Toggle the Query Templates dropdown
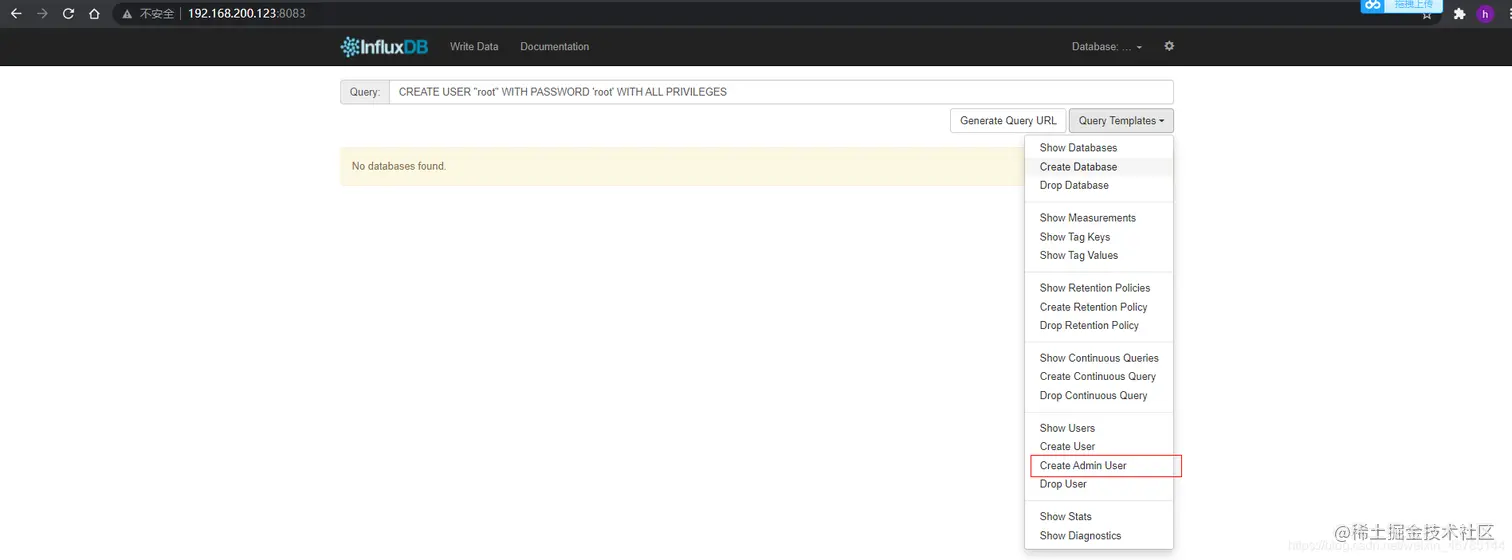This screenshot has width=1512, height=560. pyautogui.click(x=1121, y=121)
